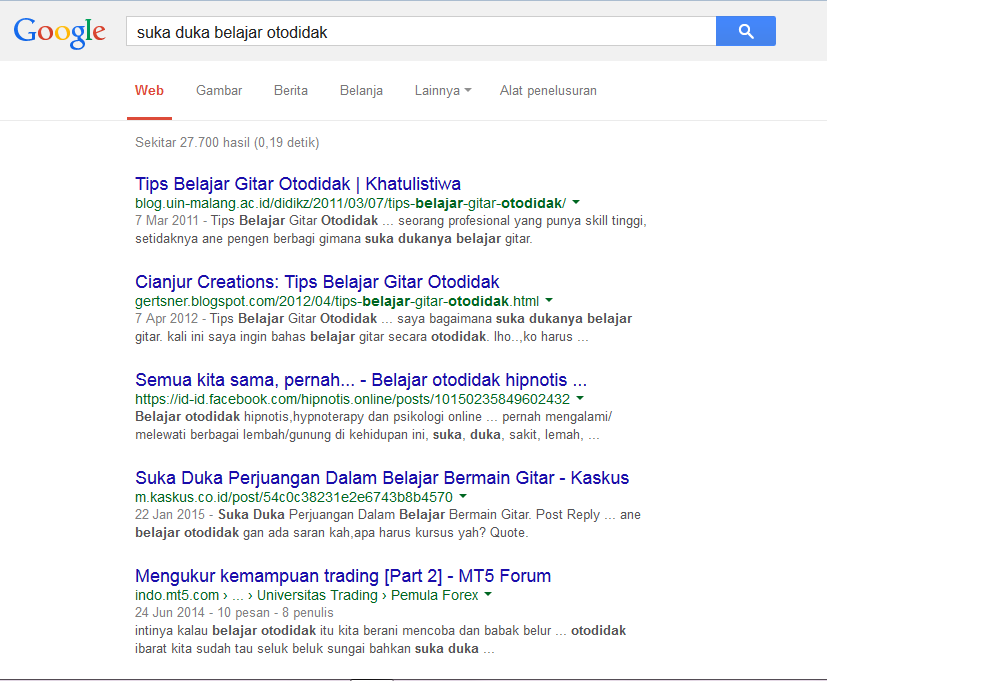Open Alat penelusuran search tools
Screen dimensions: 1005x681
548,90
